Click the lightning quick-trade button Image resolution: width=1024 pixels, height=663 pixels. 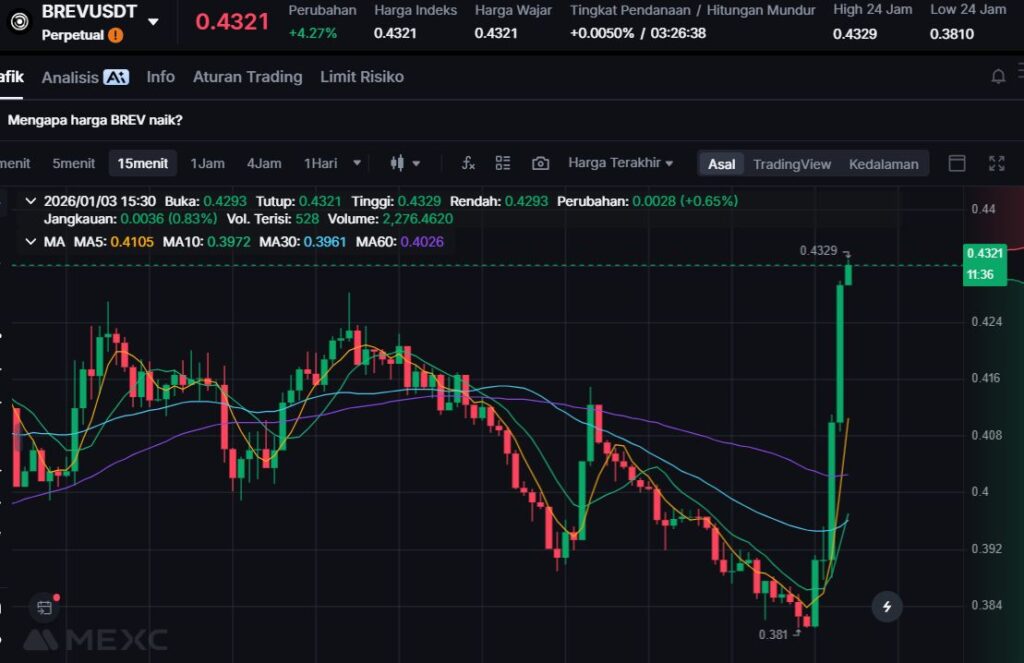point(886,606)
